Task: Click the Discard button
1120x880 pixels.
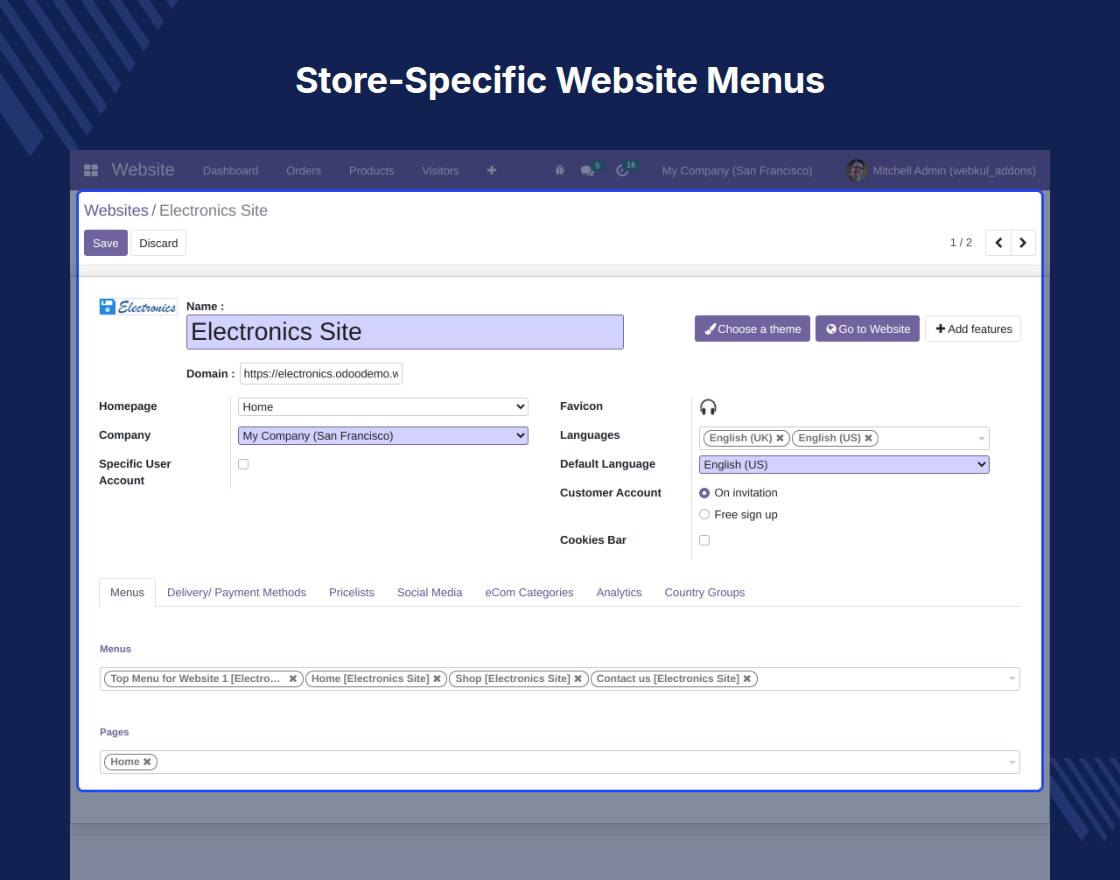Action: click(159, 243)
